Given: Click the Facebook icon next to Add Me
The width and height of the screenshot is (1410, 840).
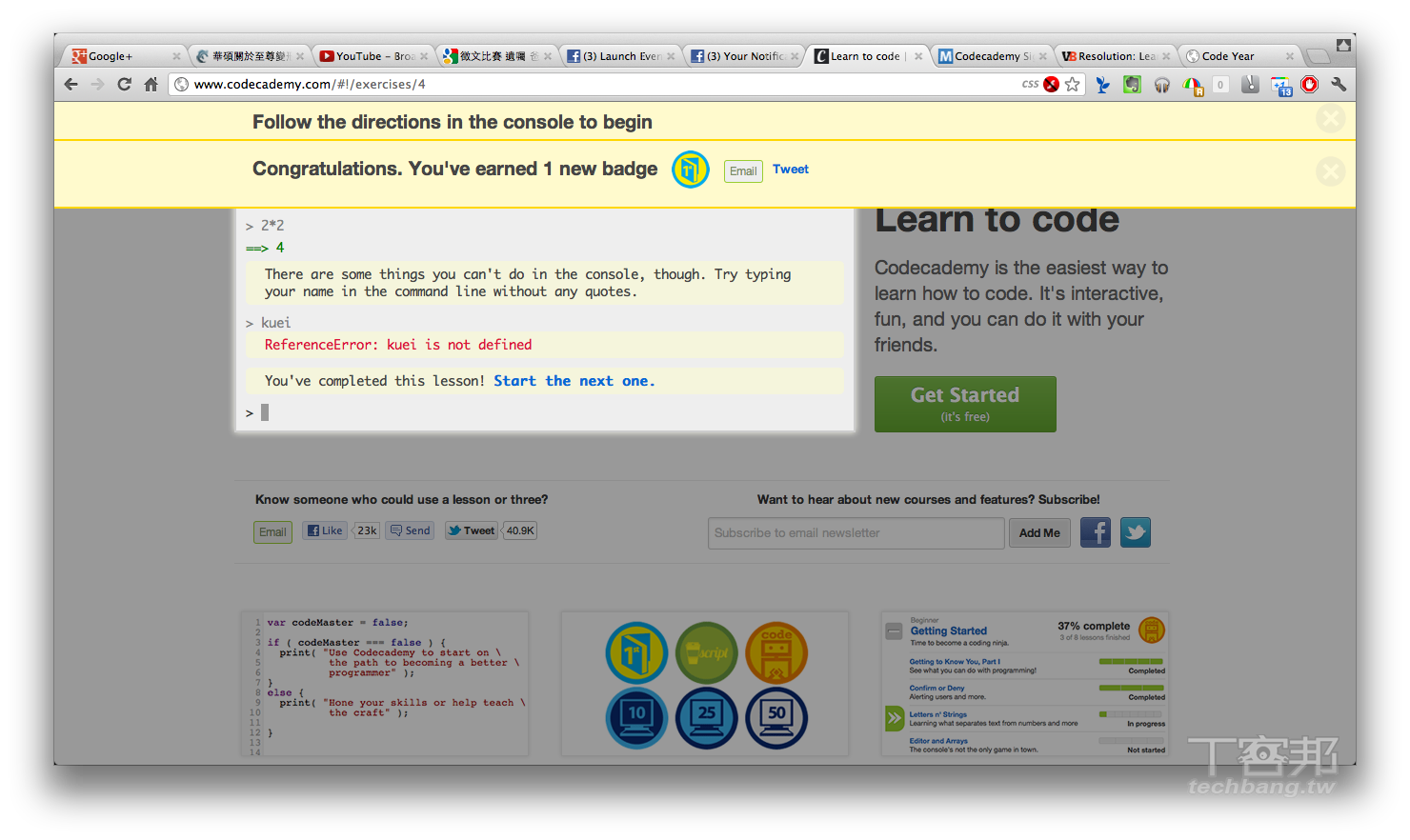Looking at the screenshot, I should tap(1095, 532).
